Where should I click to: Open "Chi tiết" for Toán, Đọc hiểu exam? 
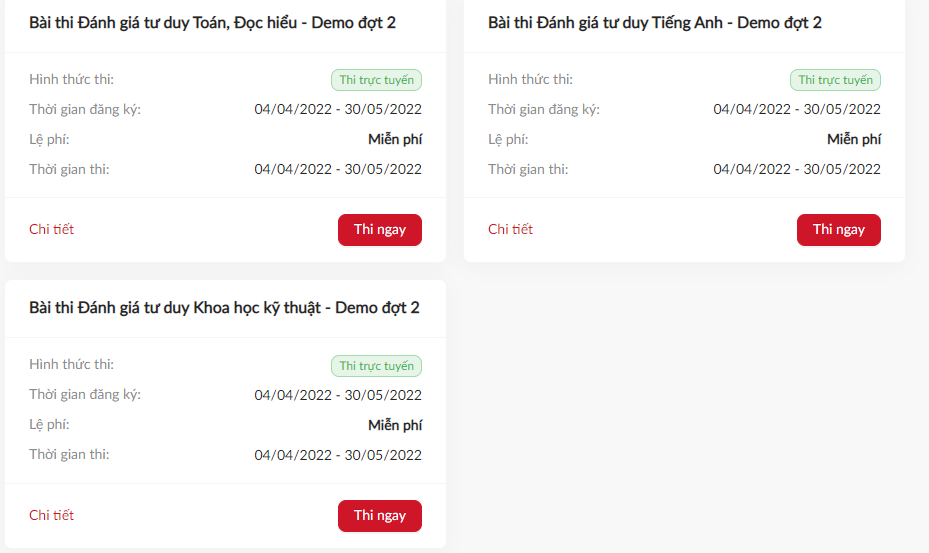pyautogui.click(x=51, y=229)
